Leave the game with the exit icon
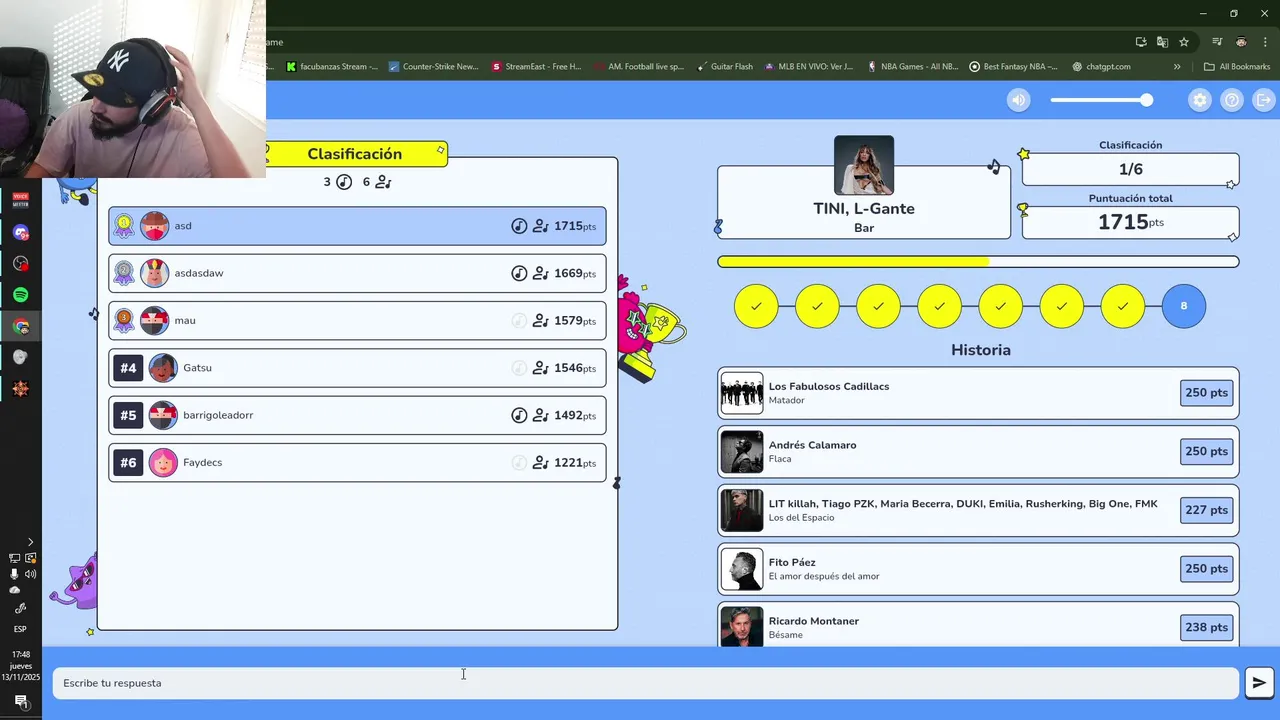Screen dimensions: 1280x720 click(1264, 100)
